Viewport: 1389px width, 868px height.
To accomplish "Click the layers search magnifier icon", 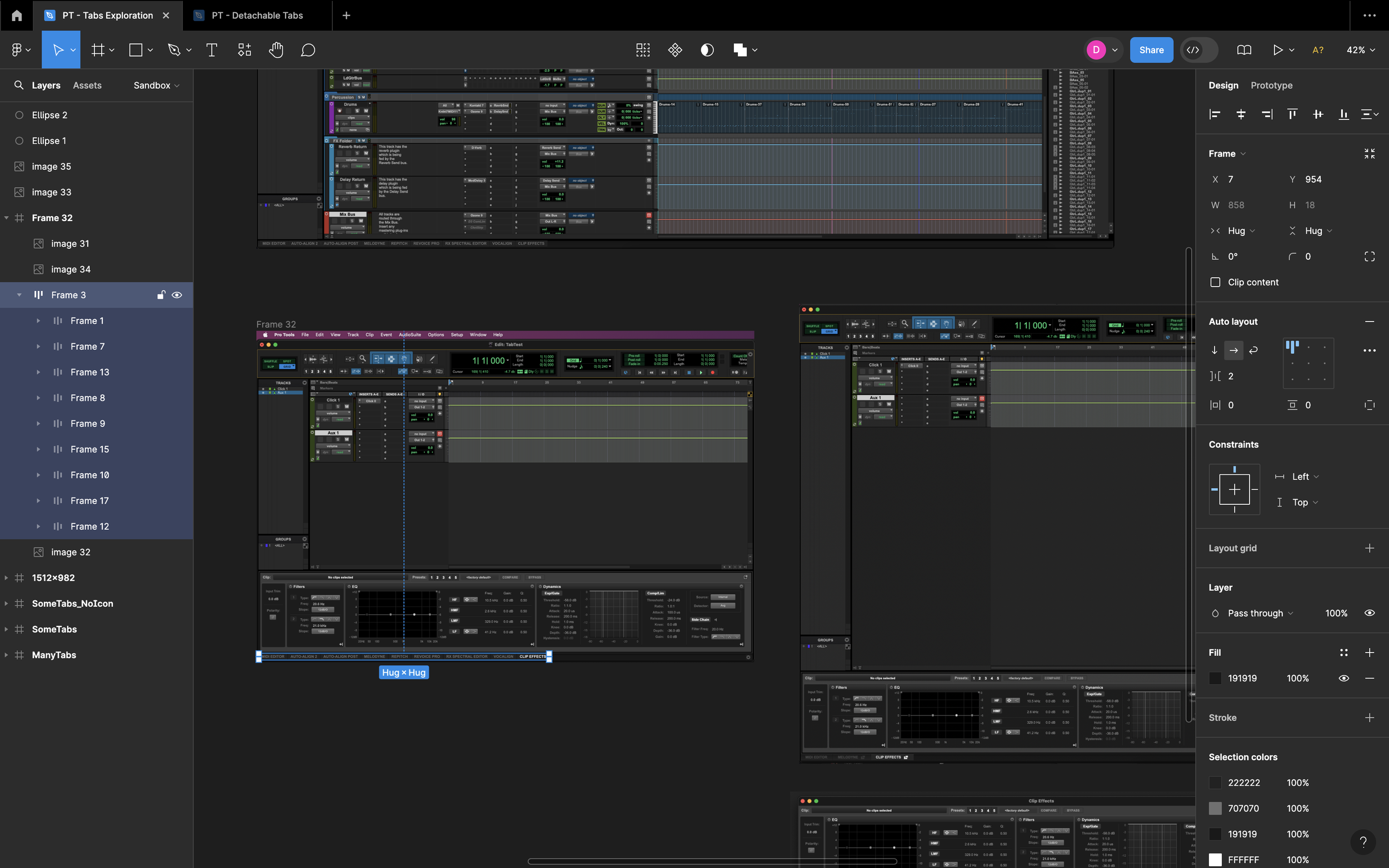I will tap(19, 85).
